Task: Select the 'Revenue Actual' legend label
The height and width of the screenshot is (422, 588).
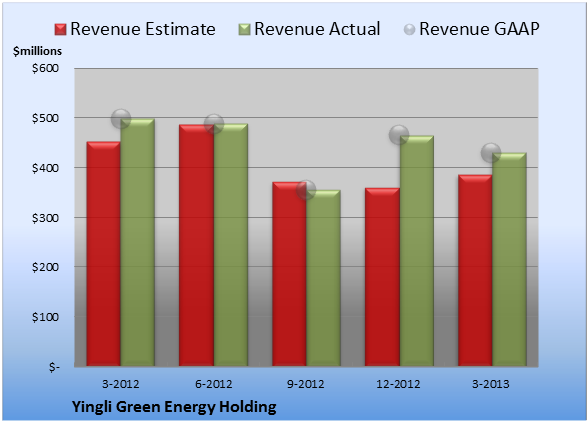Action: (317, 29)
